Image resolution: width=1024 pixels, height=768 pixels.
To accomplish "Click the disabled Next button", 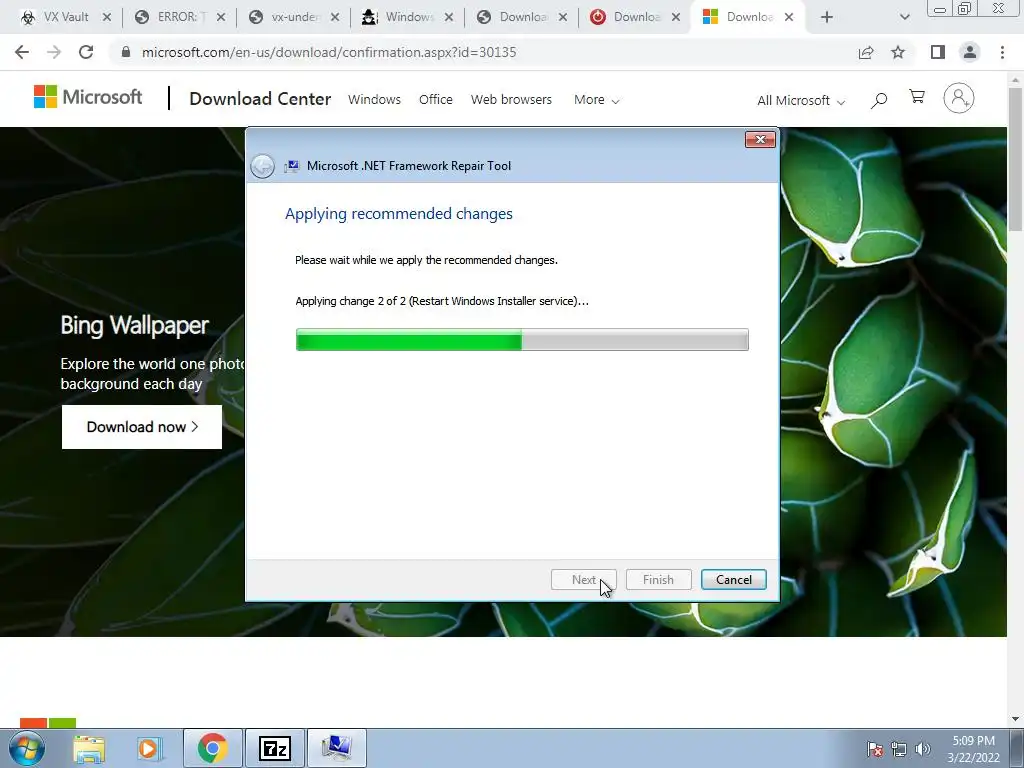I will (x=583, y=579).
